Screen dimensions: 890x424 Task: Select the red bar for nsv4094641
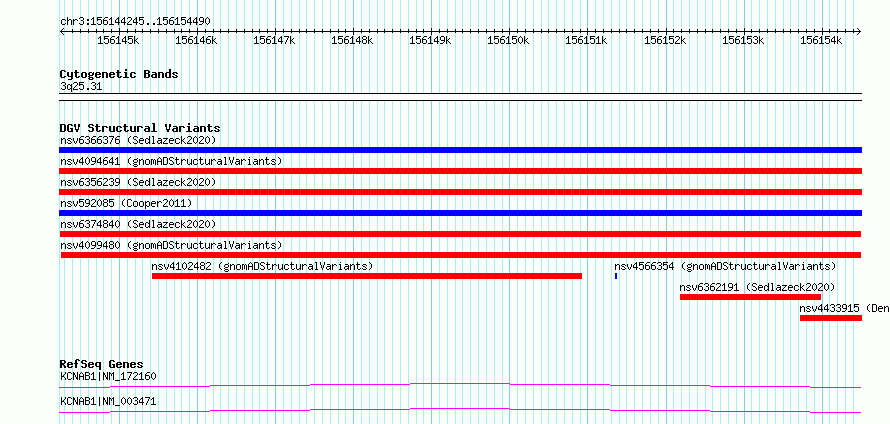pyautogui.click(x=460, y=171)
